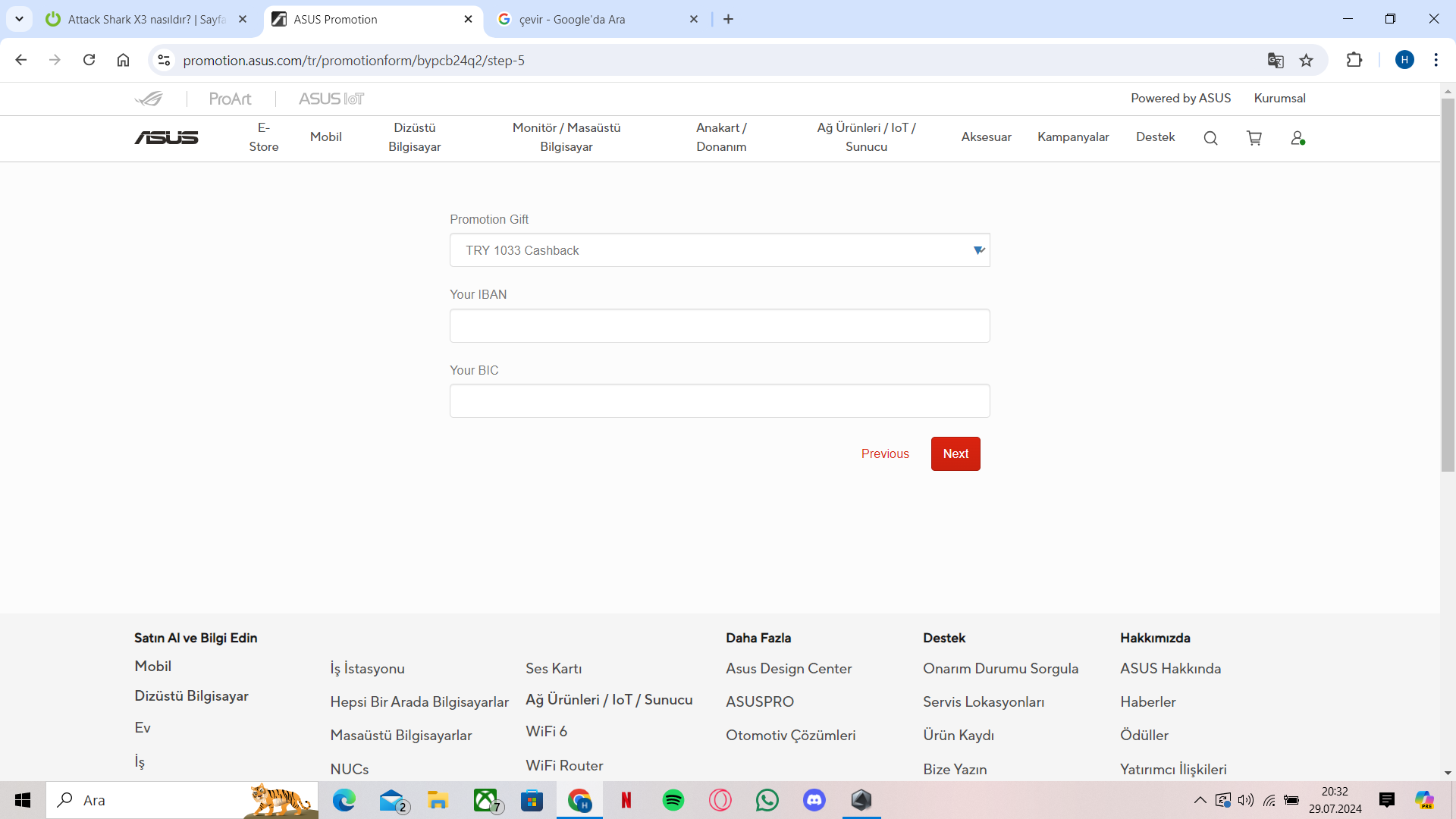Viewport: 1456px width, 819px height.
Task: Click the ROG logo icon
Action: point(149,99)
